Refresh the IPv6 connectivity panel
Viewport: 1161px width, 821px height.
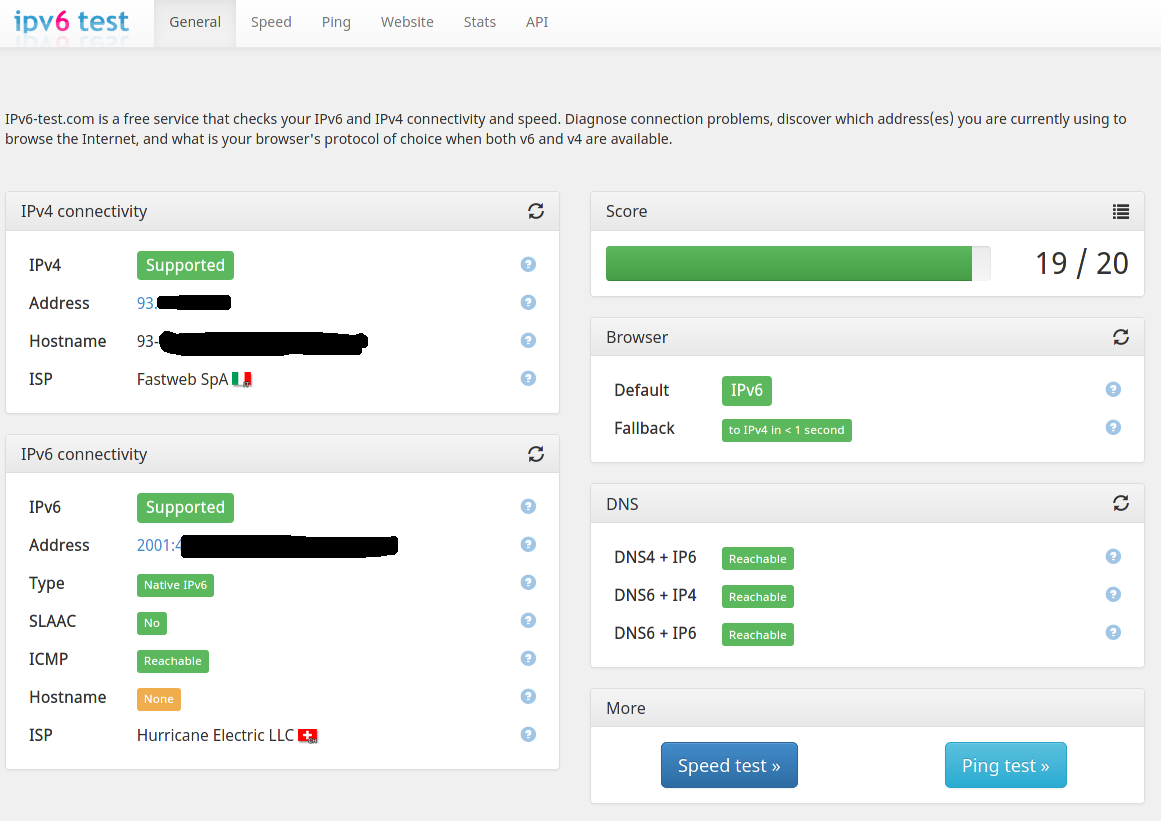pyautogui.click(x=536, y=454)
